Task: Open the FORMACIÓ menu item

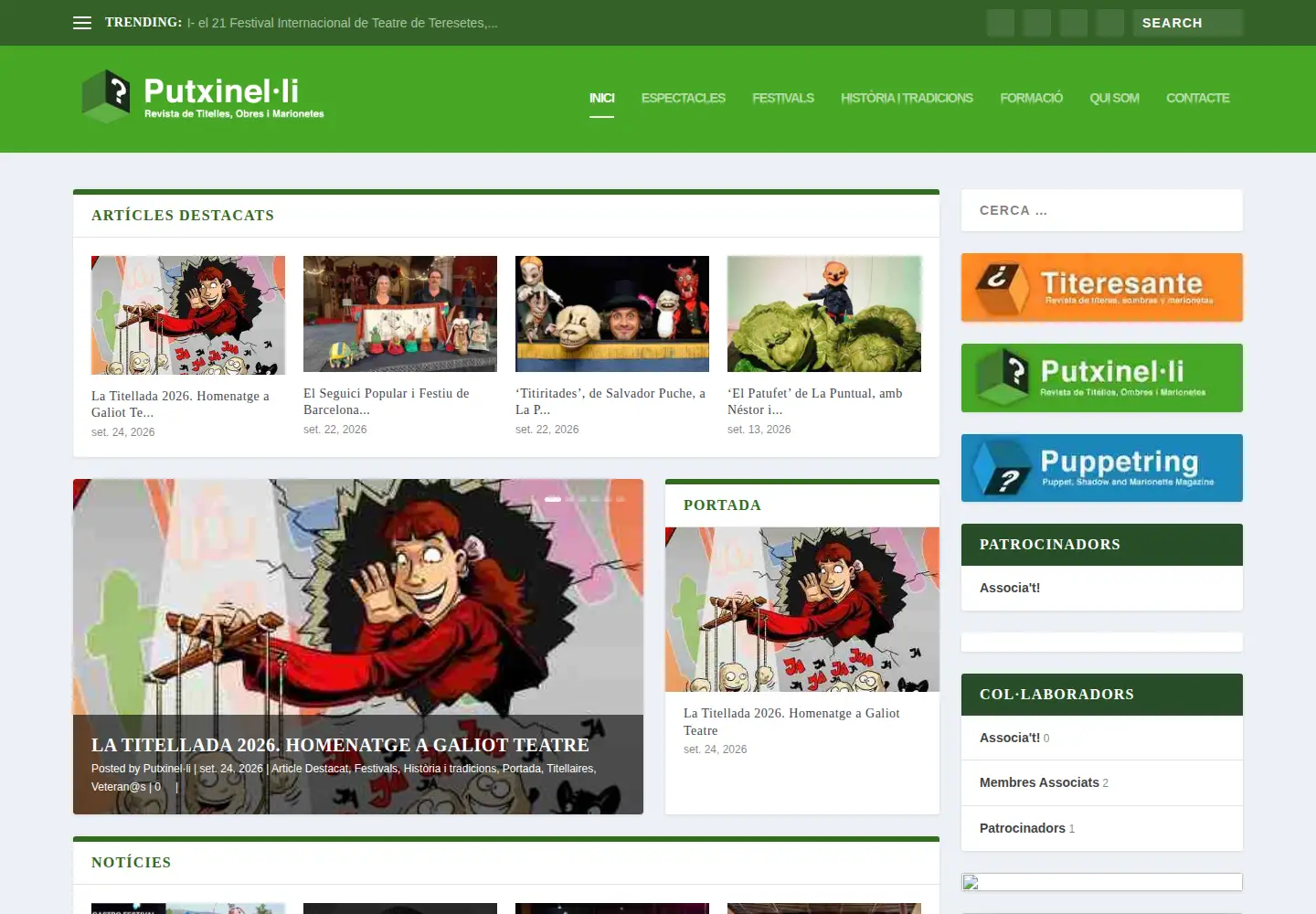Action: tap(1032, 98)
